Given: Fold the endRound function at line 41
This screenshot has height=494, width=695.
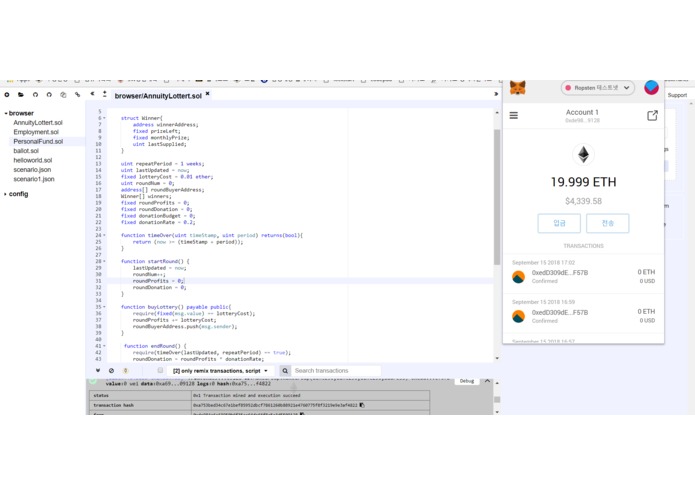Looking at the screenshot, I should click(105, 346).
